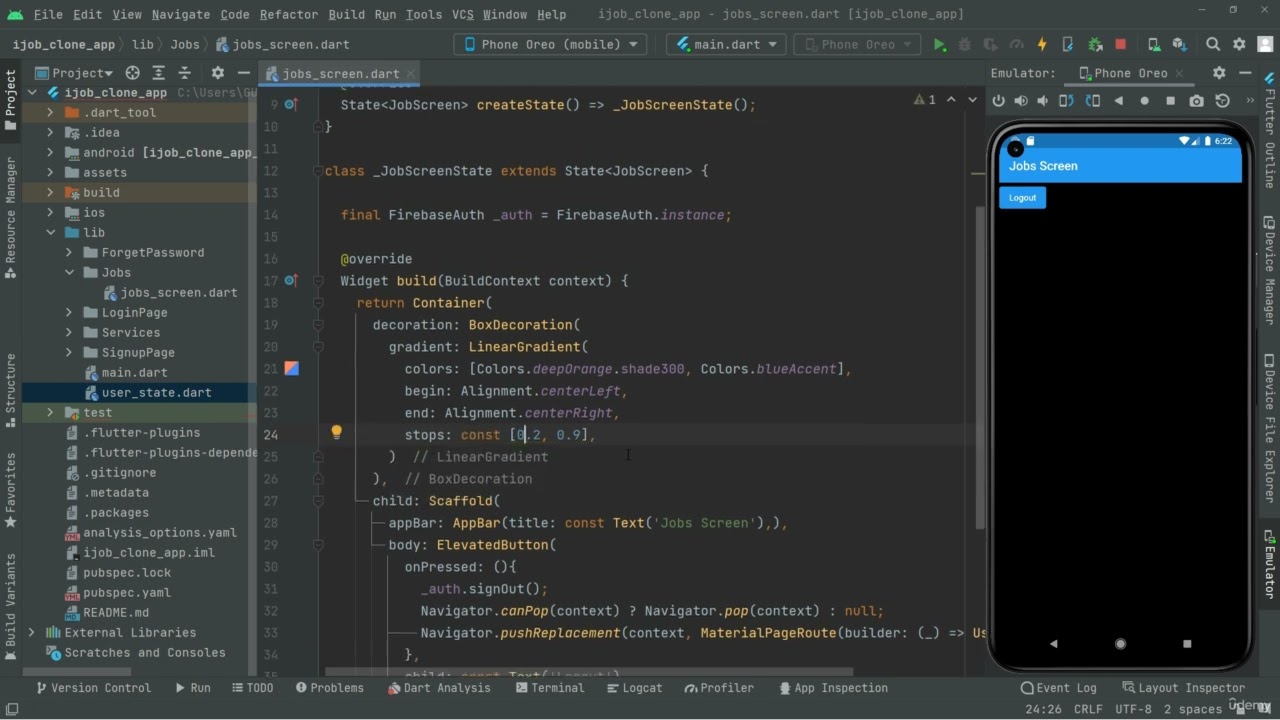Viewport: 1280px width, 720px height.
Task: Fold the build method at line 17
Action: (318, 281)
